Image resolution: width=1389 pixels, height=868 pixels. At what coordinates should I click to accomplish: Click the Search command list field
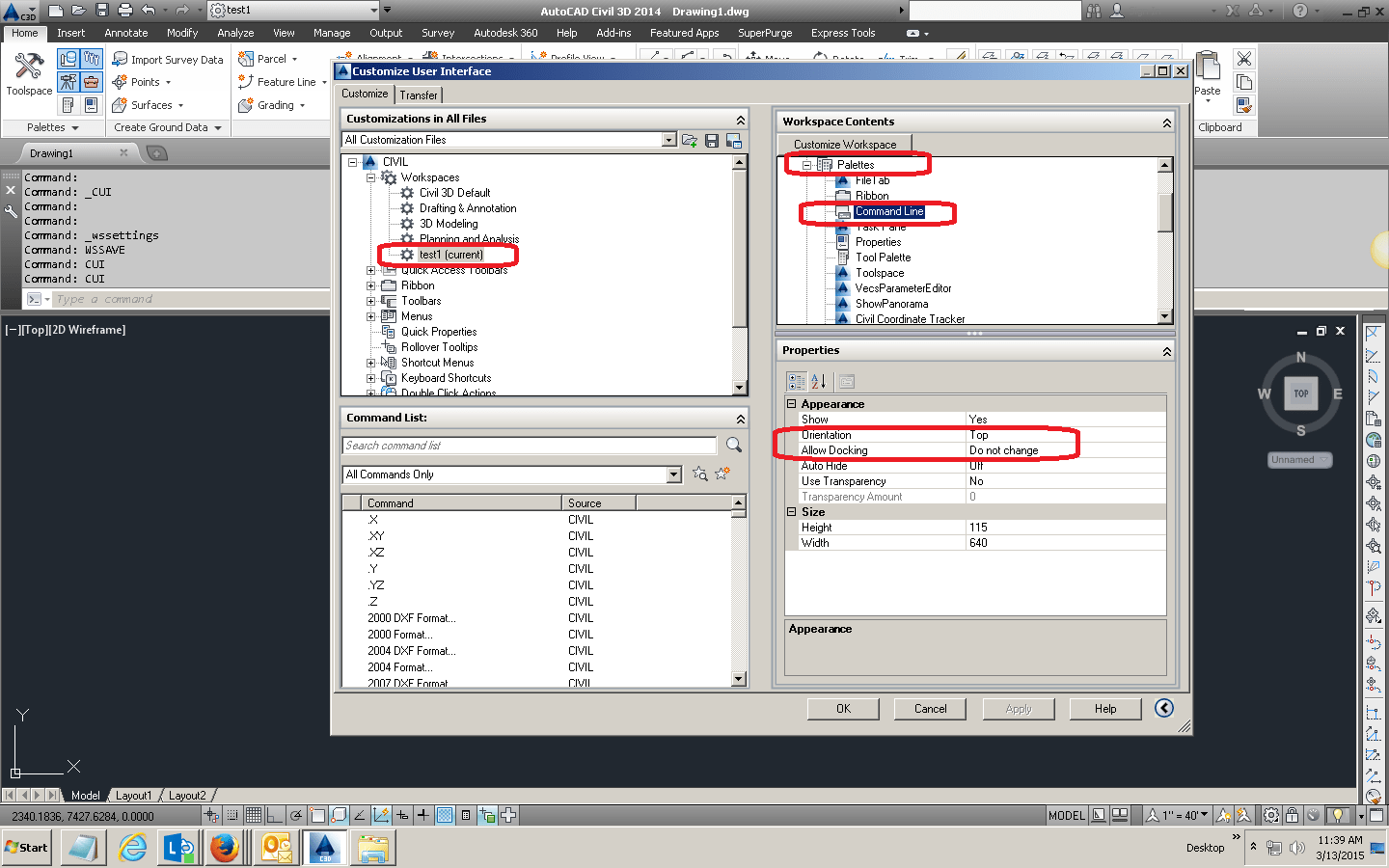530,446
